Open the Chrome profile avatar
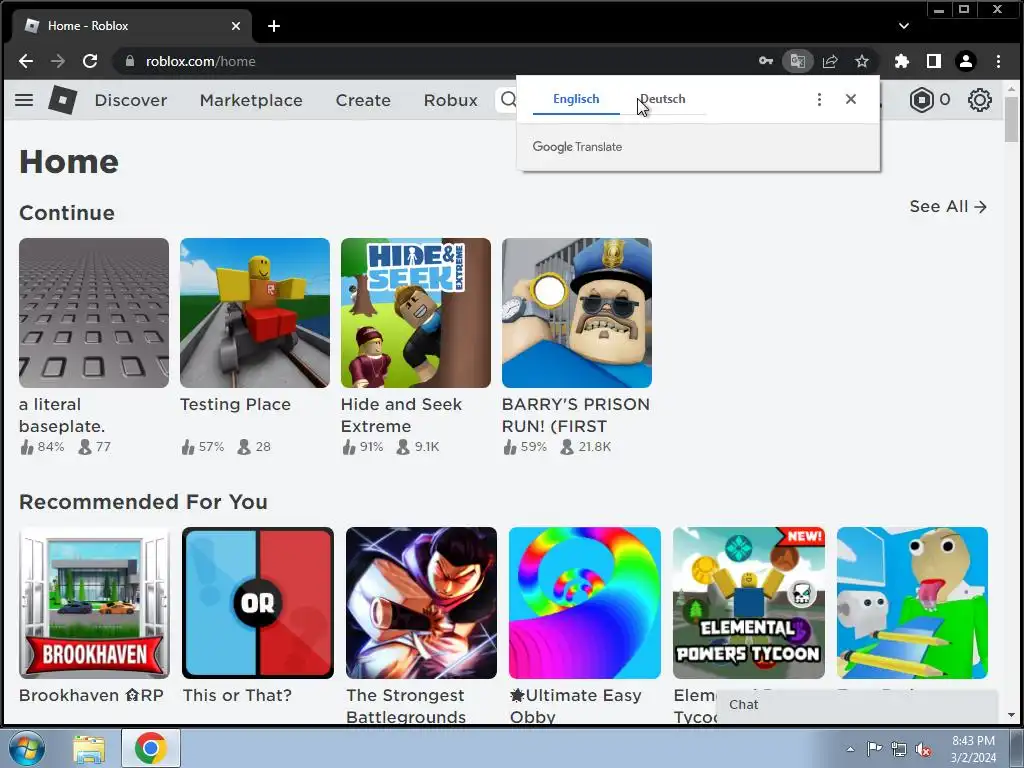Screen dimensions: 1024x768 click(x=965, y=61)
